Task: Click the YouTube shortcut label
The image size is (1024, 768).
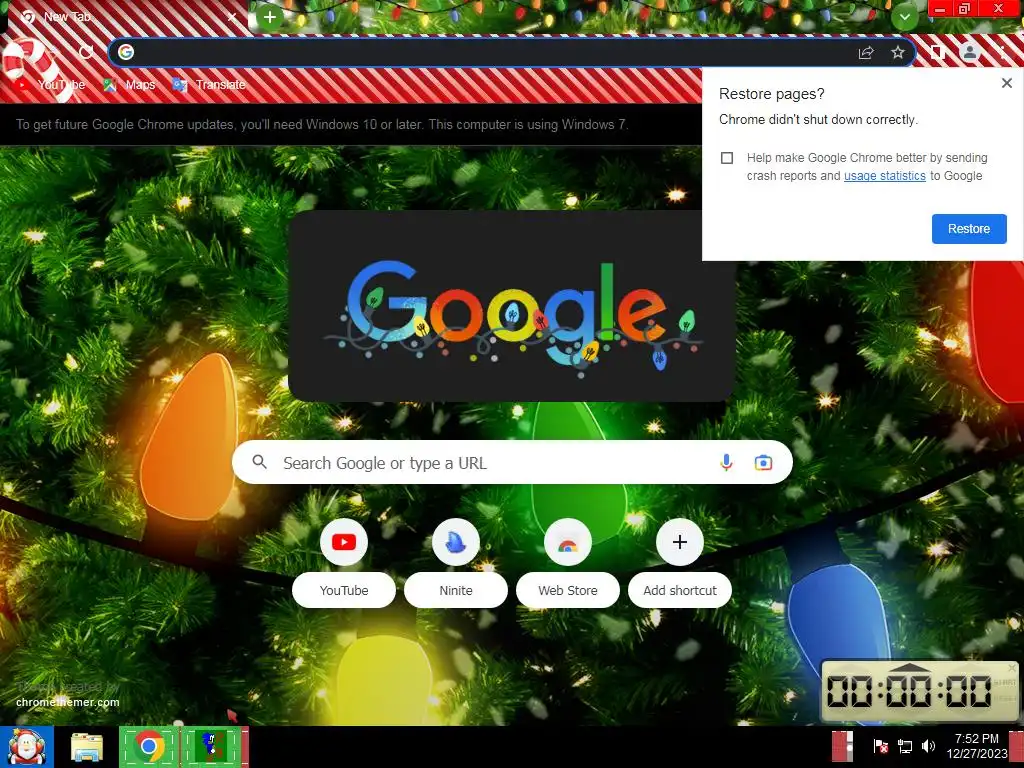Action: click(344, 590)
